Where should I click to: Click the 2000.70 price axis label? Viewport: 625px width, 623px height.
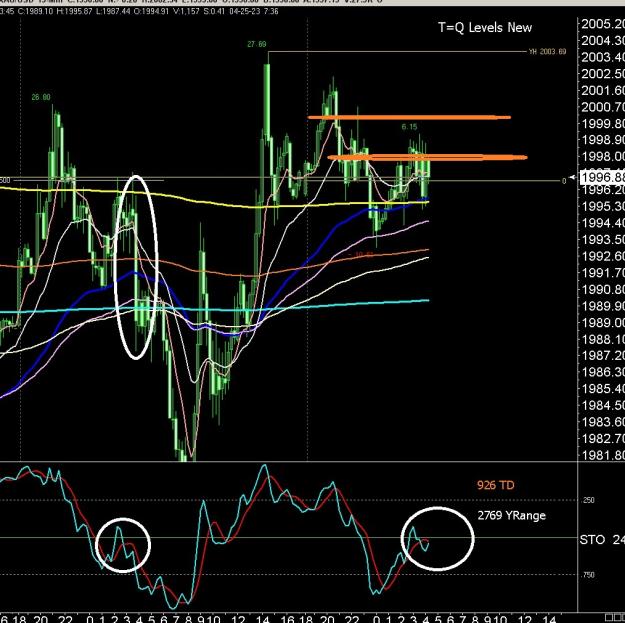click(603, 107)
